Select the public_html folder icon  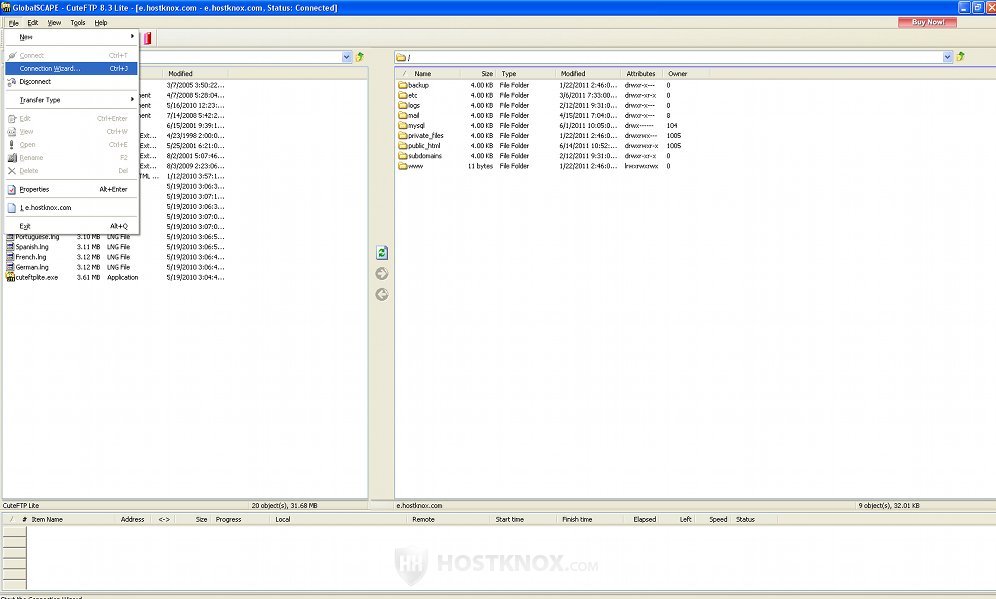pos(403,146)
